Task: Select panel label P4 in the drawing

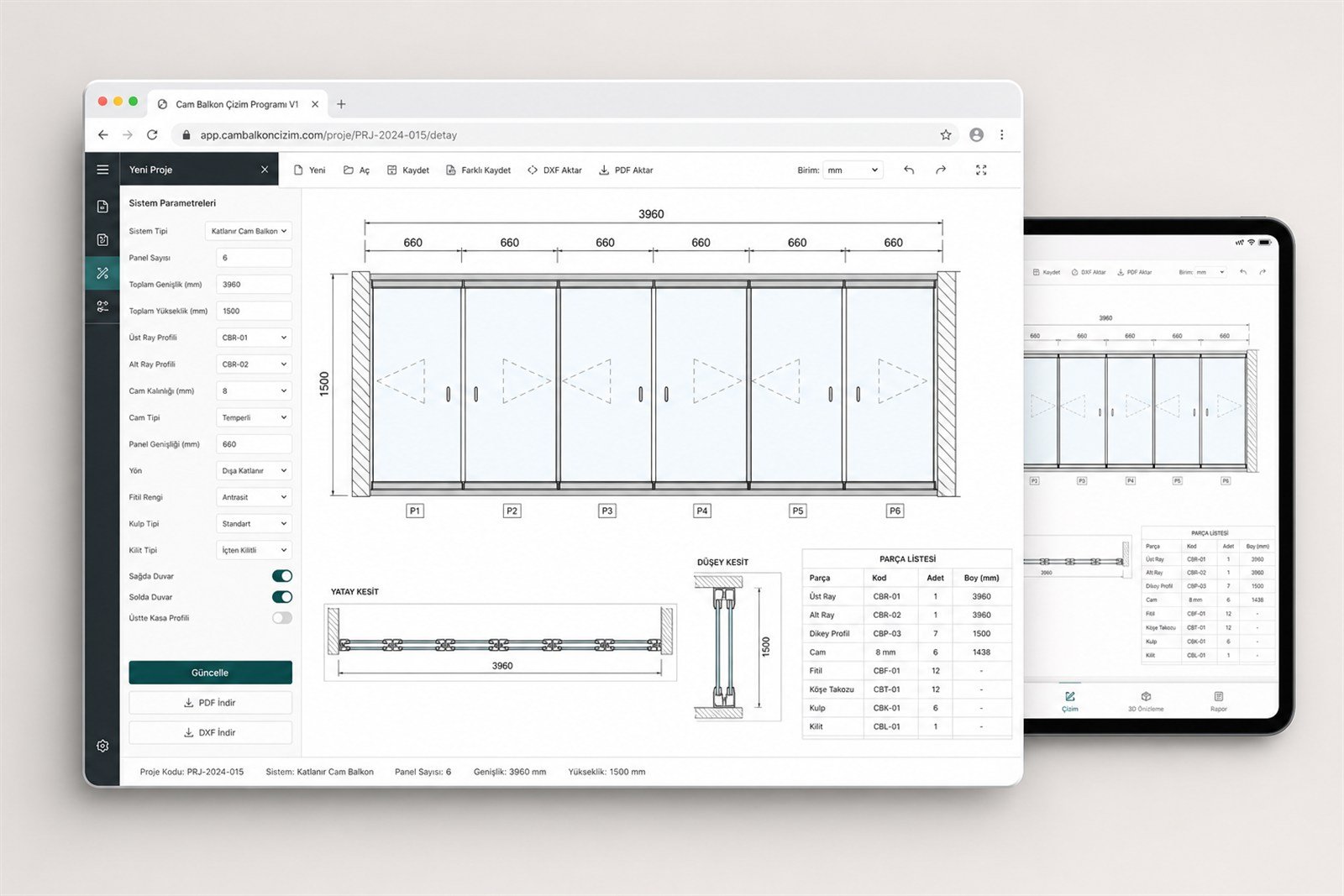Action: 702,511
